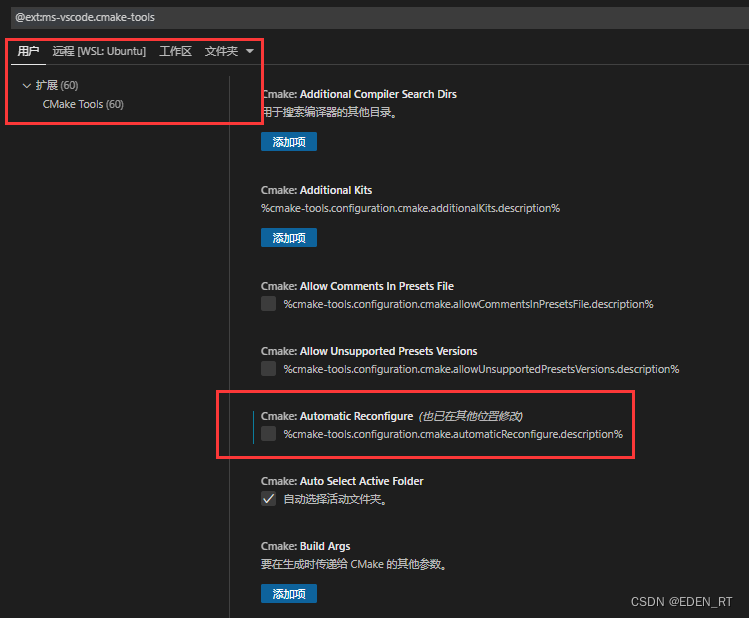Click the 自动选择活动文件夹 description text
The height and width of the screenshot is (618, 749).
(x=335, y=499)
